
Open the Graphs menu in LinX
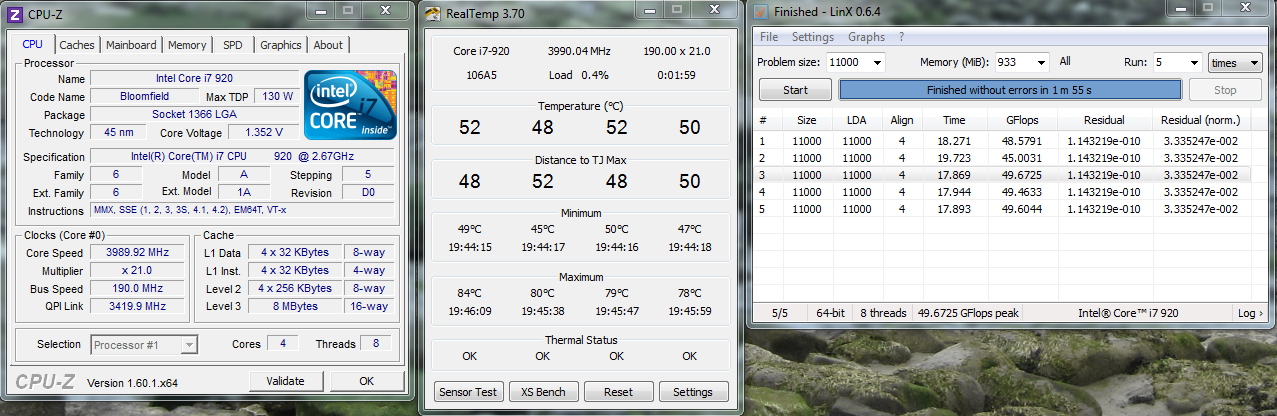pyautogui.click(x=866, y=37)
